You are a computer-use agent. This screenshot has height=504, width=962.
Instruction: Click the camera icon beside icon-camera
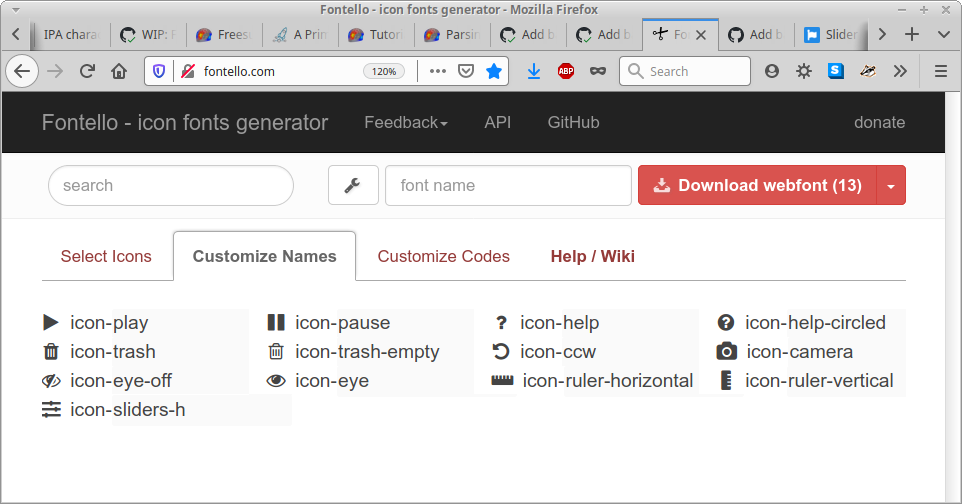tap(726, 352)
